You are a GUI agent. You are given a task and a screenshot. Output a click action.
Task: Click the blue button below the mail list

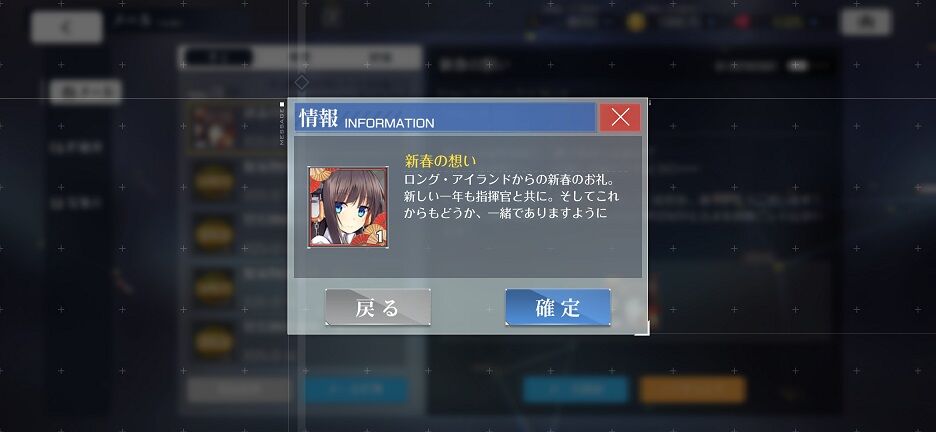click(x=356, y=390)
